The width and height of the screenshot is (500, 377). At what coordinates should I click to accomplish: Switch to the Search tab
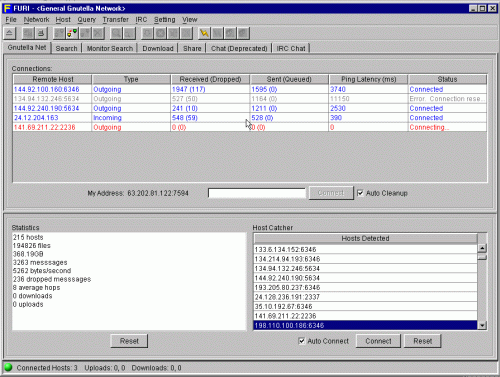(x=66, y=48)
